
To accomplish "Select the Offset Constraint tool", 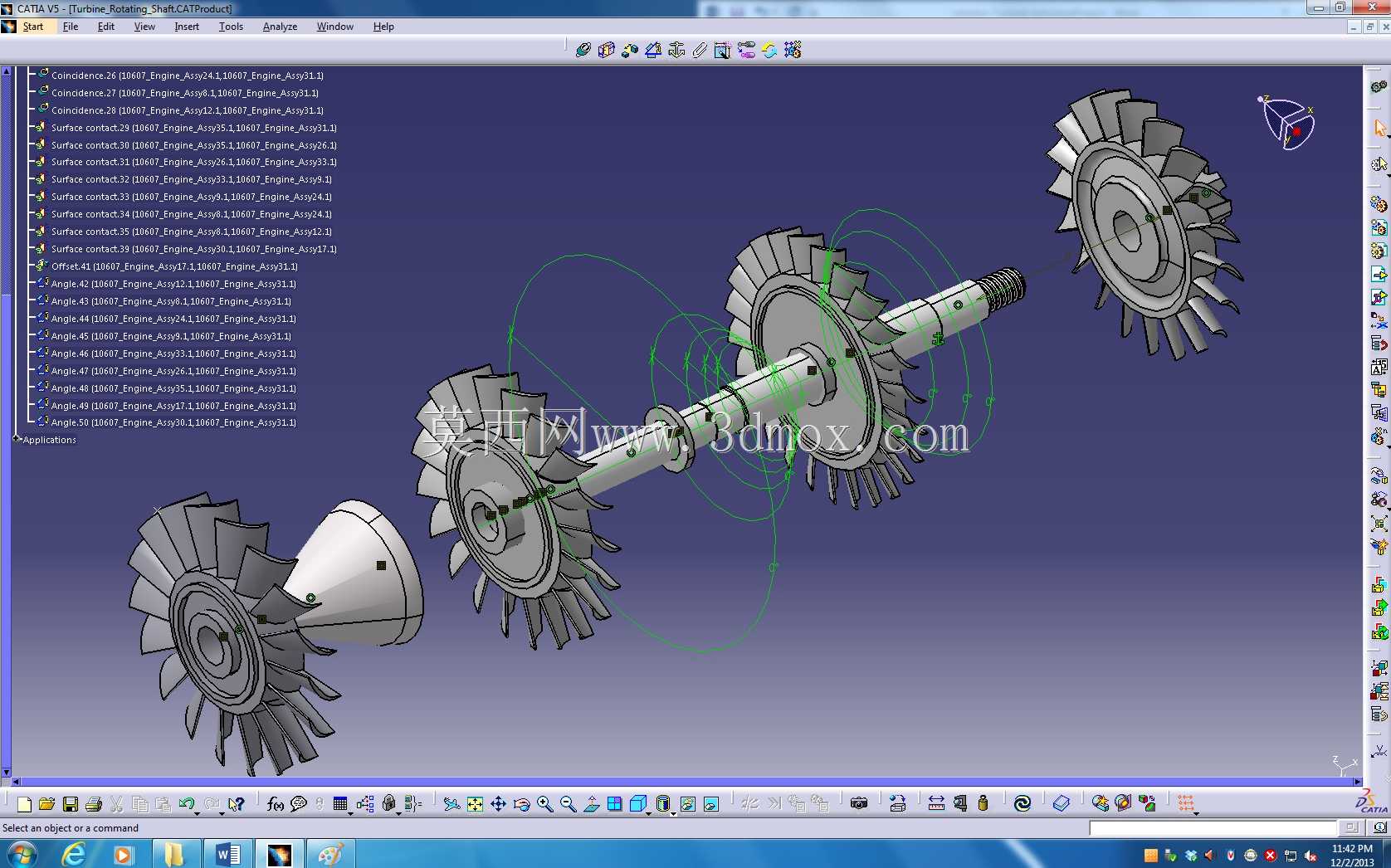I will click(x=630, y=50).
